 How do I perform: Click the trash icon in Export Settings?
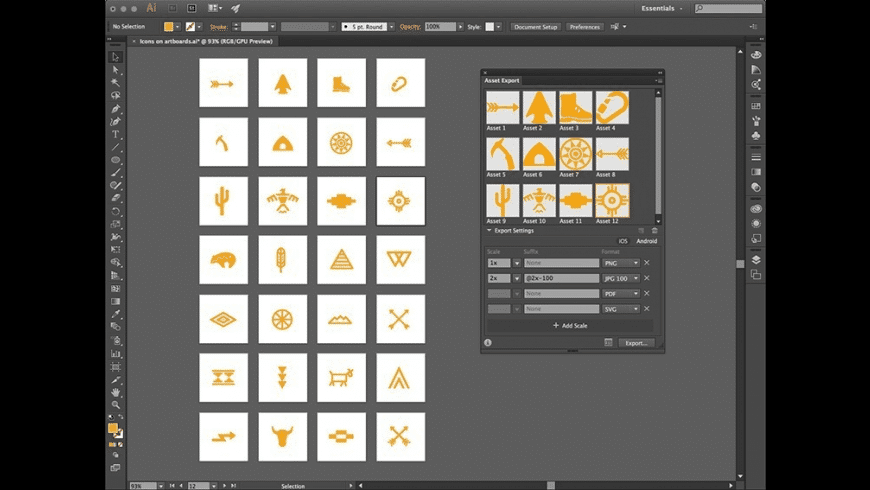pyautogui.click(x=655, y=231)
